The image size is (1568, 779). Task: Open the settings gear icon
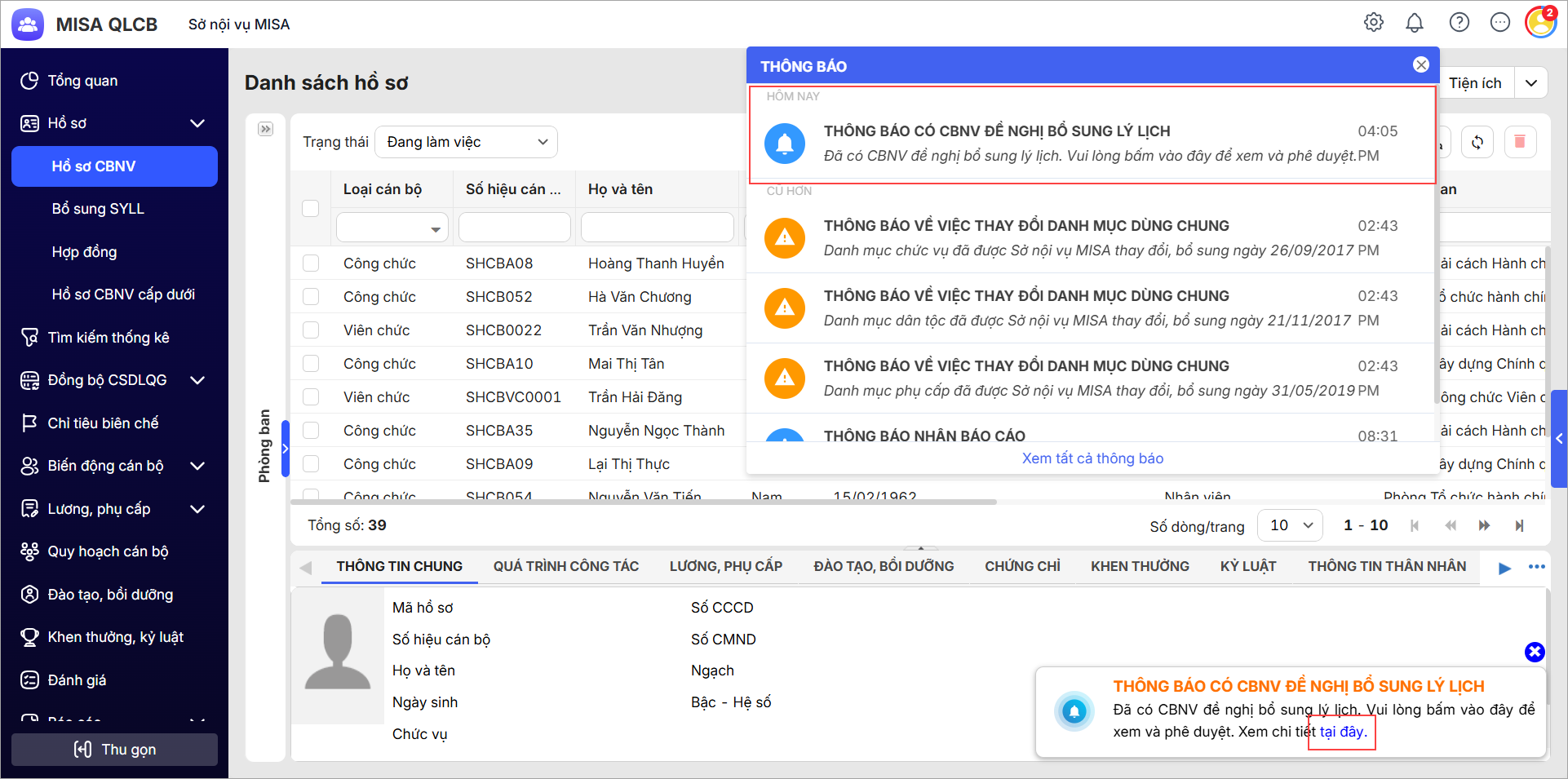tap(1374, 23)
